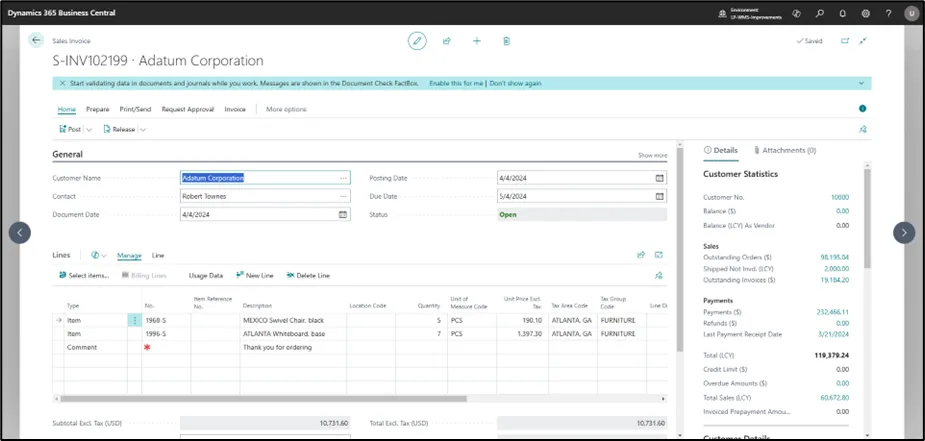Switch to the Home tab
The image size is (925, 441).
[x=67, y=109]
